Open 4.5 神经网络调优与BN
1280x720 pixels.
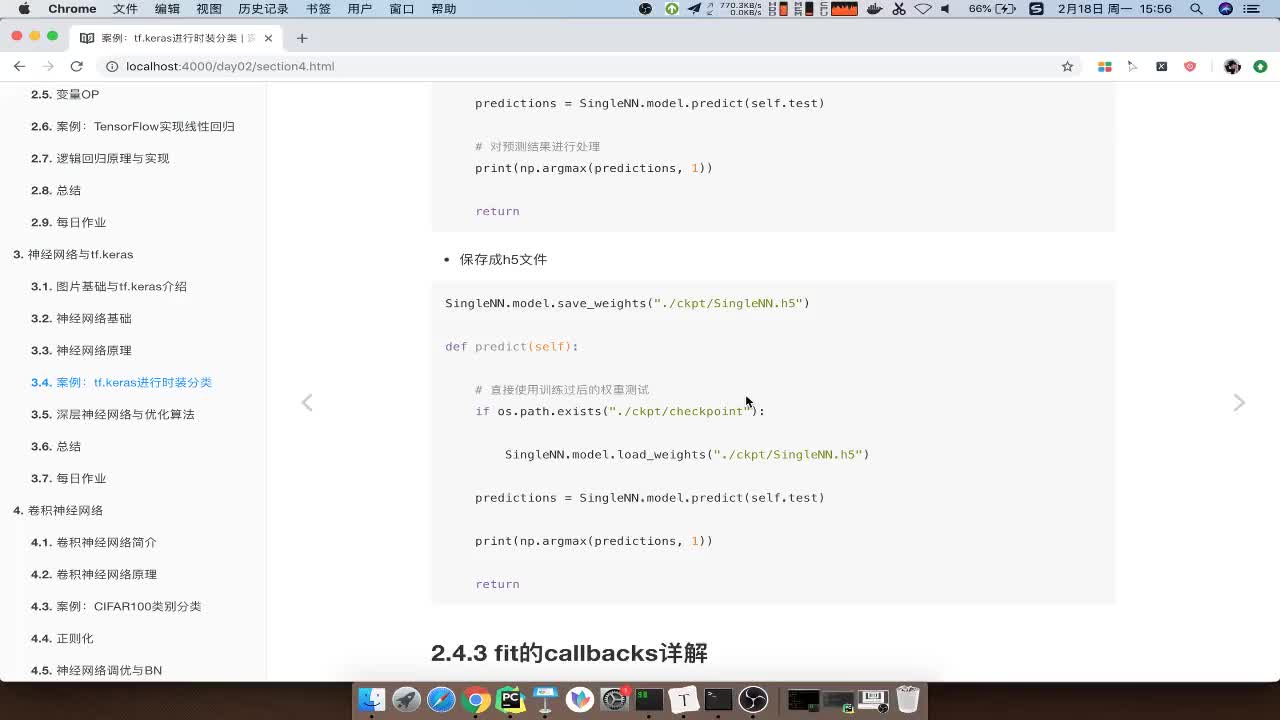(96, 670)
